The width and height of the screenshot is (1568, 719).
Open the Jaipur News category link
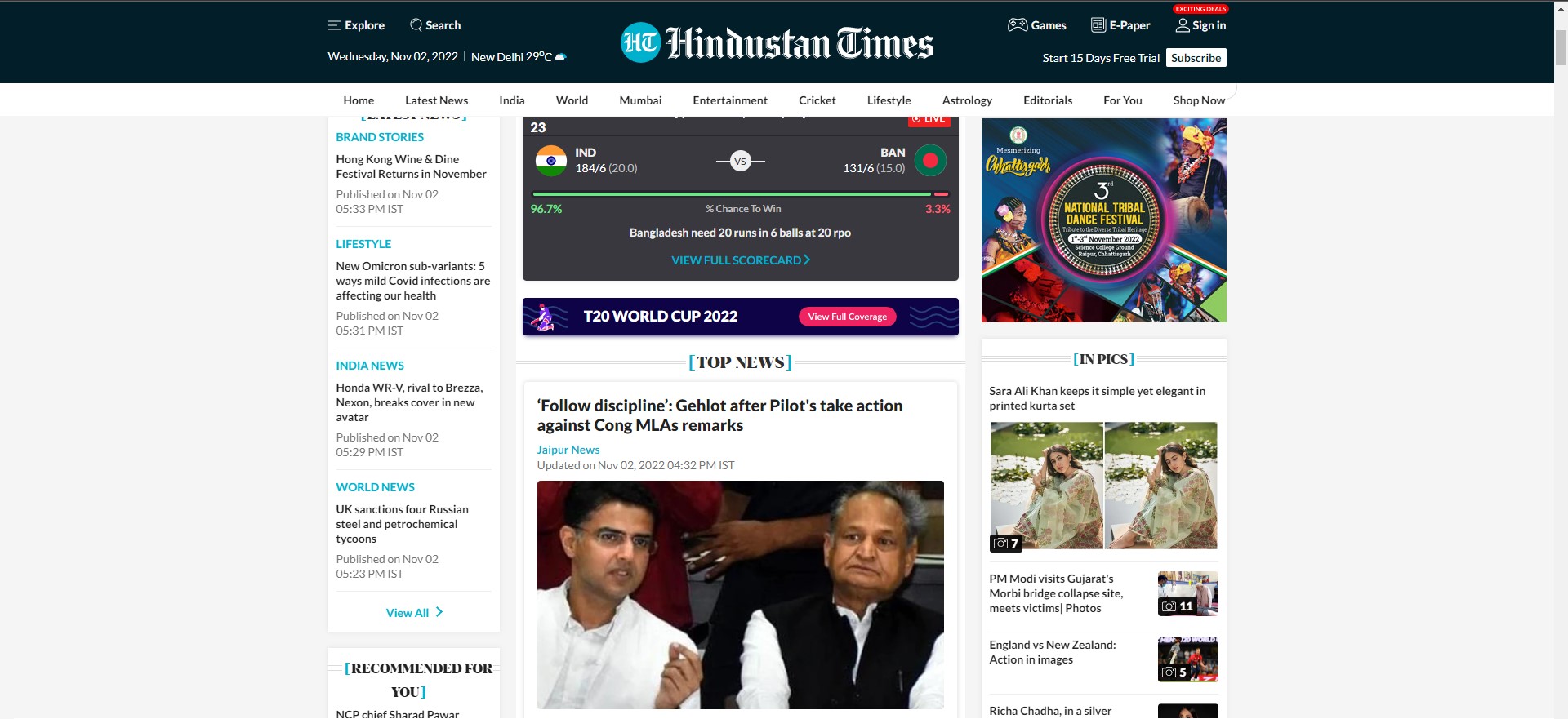tap(568, 450)
